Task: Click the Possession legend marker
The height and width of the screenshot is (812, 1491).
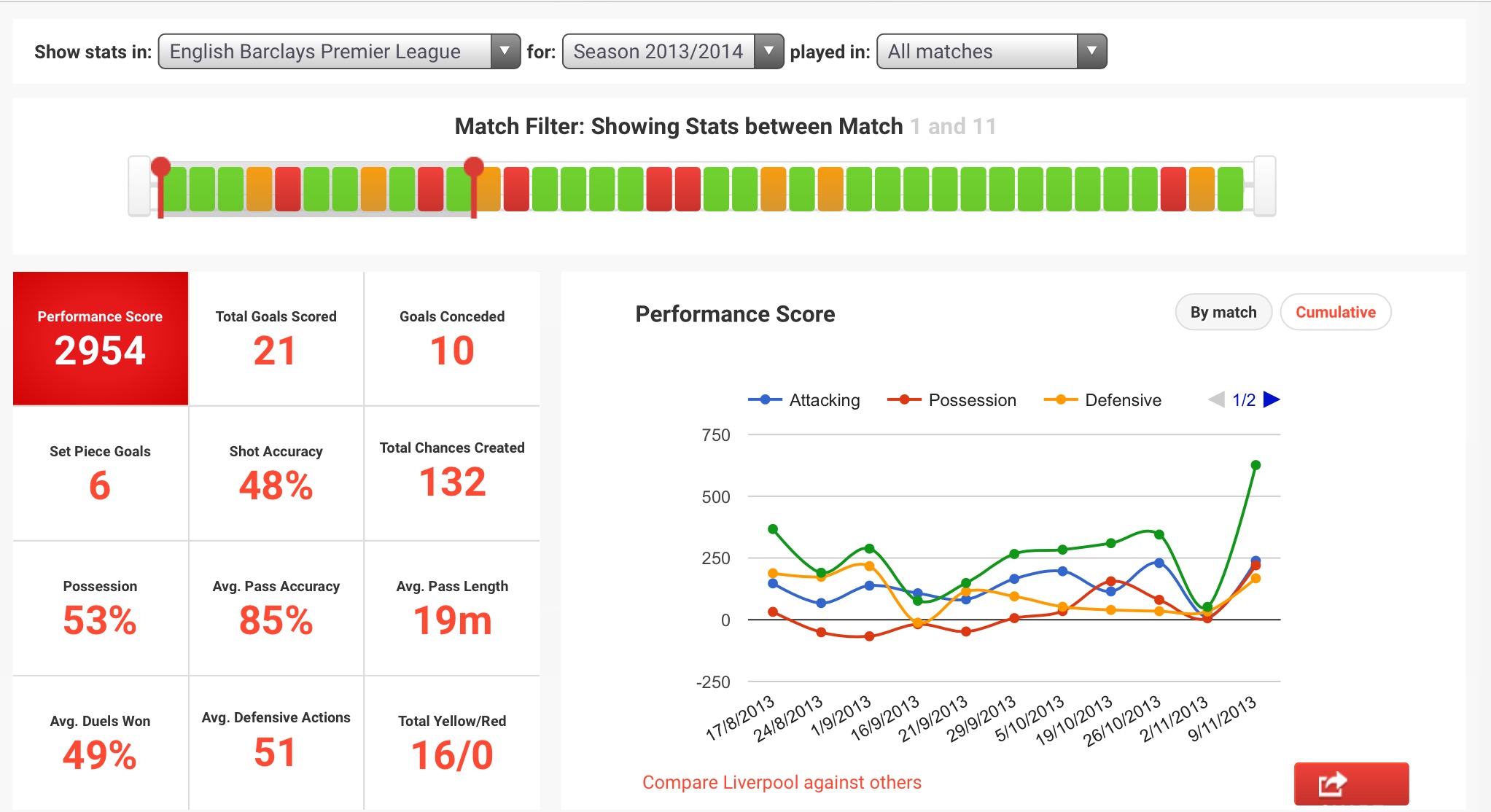Action: tap(904, 399)
